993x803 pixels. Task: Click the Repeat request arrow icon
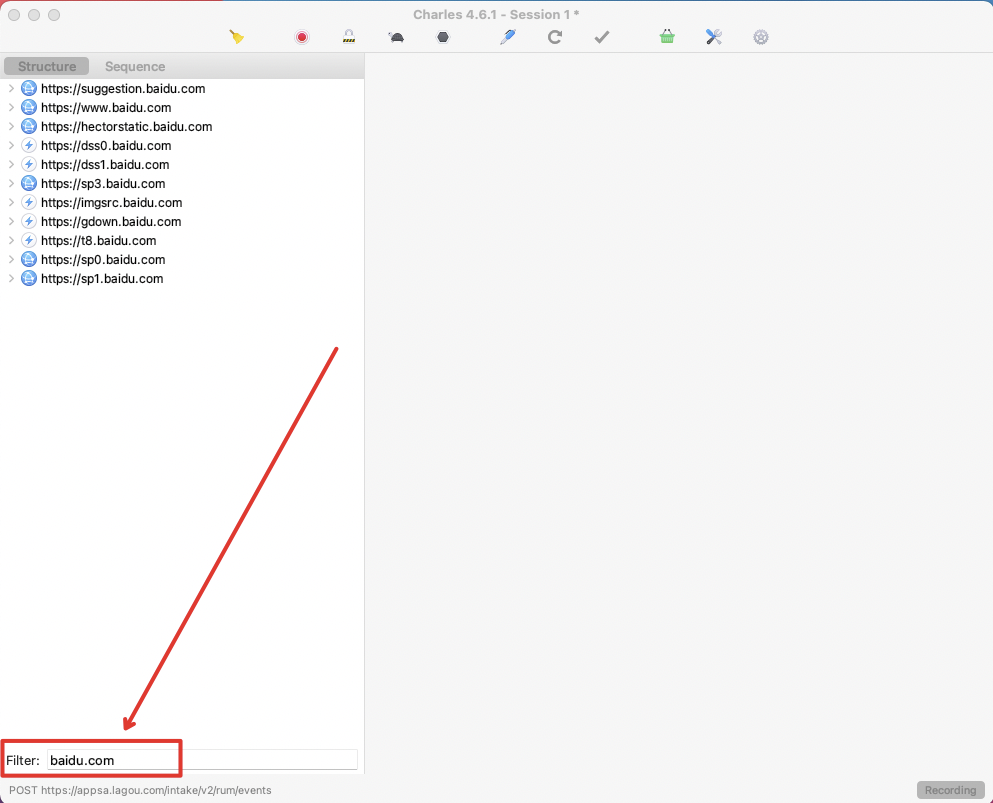tap(555, 37)
